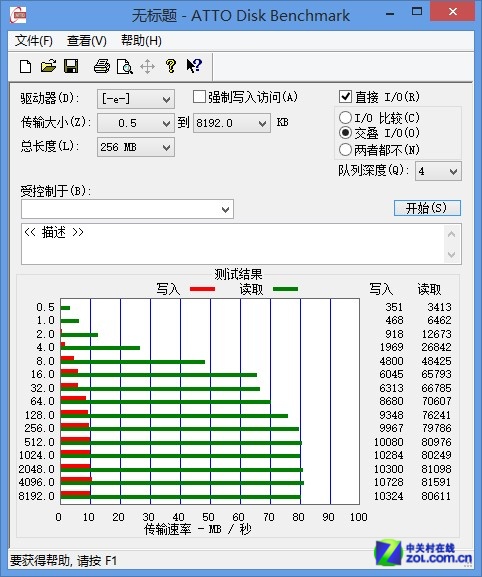
Task: Click the 传输速率 - MB / 秒 axis label
Action: [x=198, y=529]
